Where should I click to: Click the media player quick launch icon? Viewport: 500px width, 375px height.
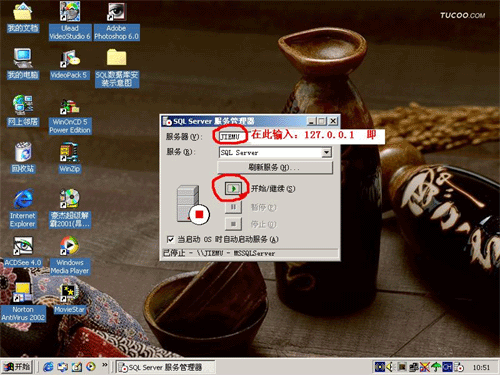90,367
